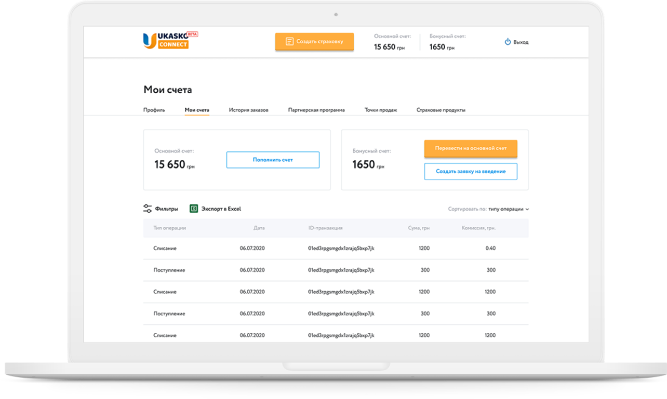
Task: Open the Точки продаж tab
Action: 381,110
